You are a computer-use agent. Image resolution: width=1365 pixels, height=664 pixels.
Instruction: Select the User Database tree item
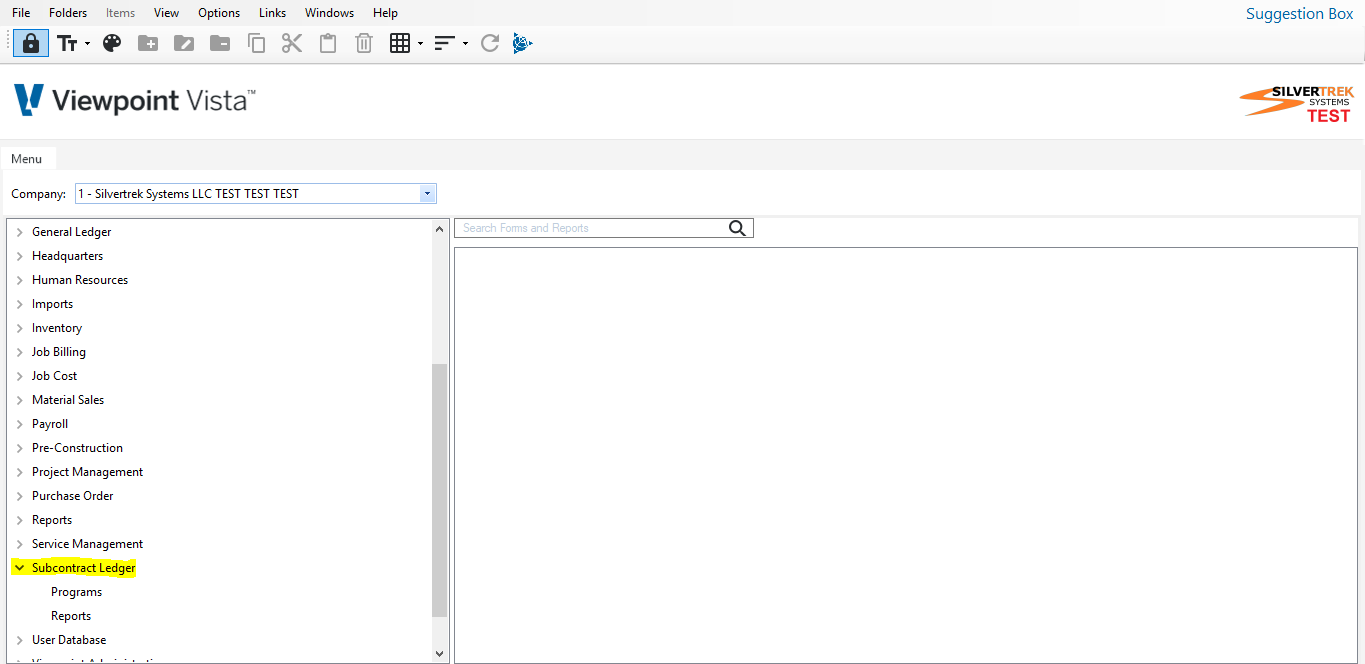coord(69,640)
